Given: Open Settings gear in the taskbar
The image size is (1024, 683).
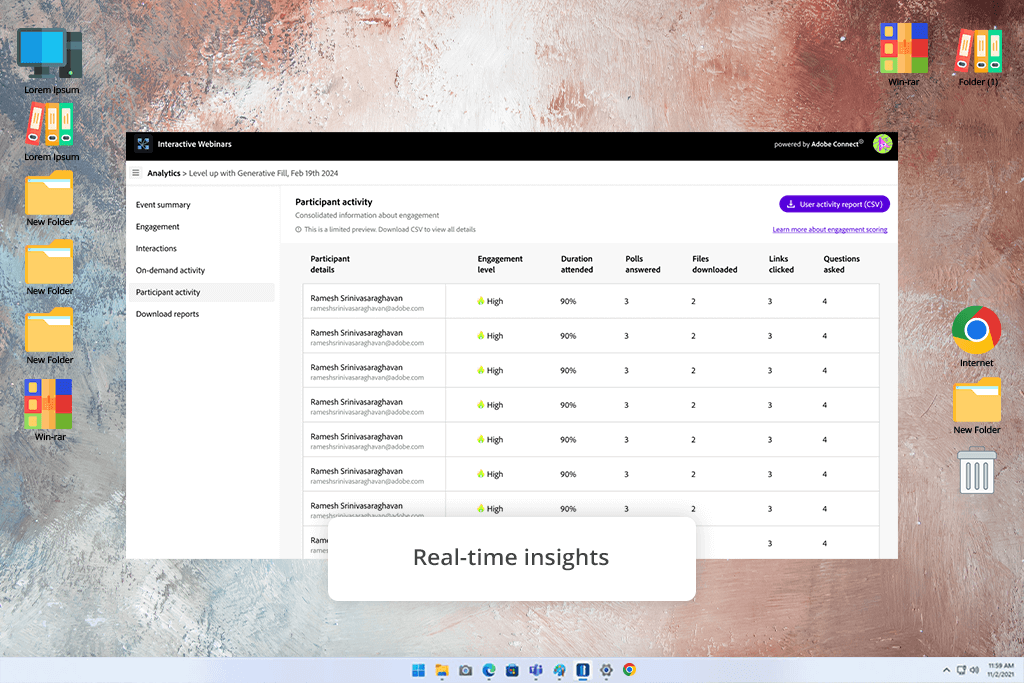Looking at the screenshot, I should click(605, 670).
